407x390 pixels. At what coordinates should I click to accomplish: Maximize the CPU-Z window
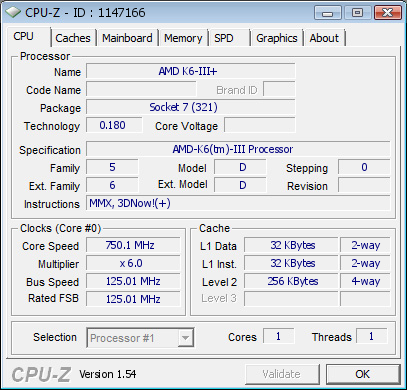click(358, 13)
